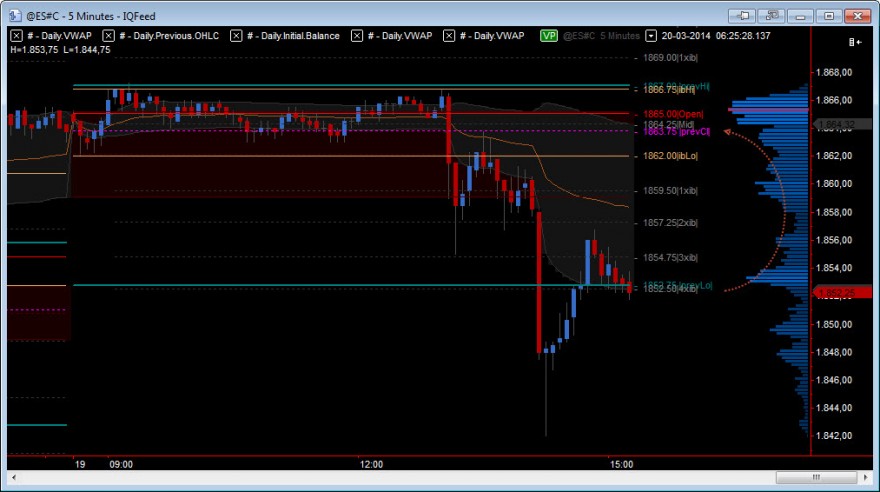This screenshot has width=880, height=492.
Task: Click the 20-03-2014 date time text
Action: (x=716, y=35)
